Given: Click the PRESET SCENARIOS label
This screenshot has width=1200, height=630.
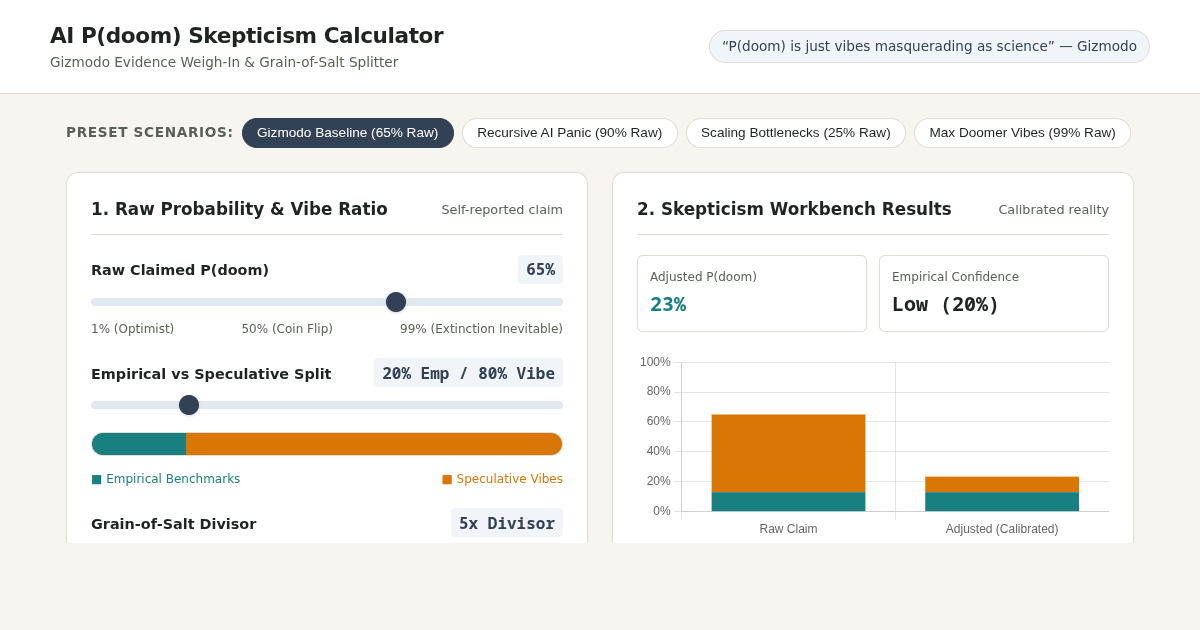Looking at the screenshot, I should [150, 132].
